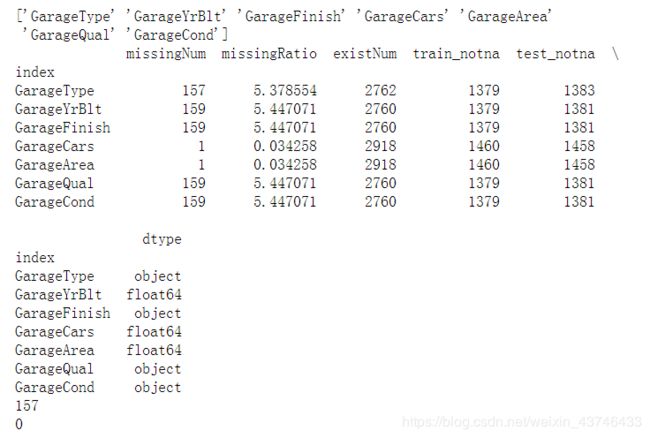This screenshot has height=438, width=650.
Task: Click the float64 dtype of GarageYrBlt
Action: point(154,295)
